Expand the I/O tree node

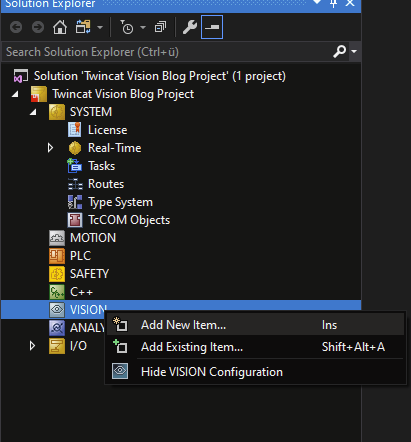[x=32, y=346]
